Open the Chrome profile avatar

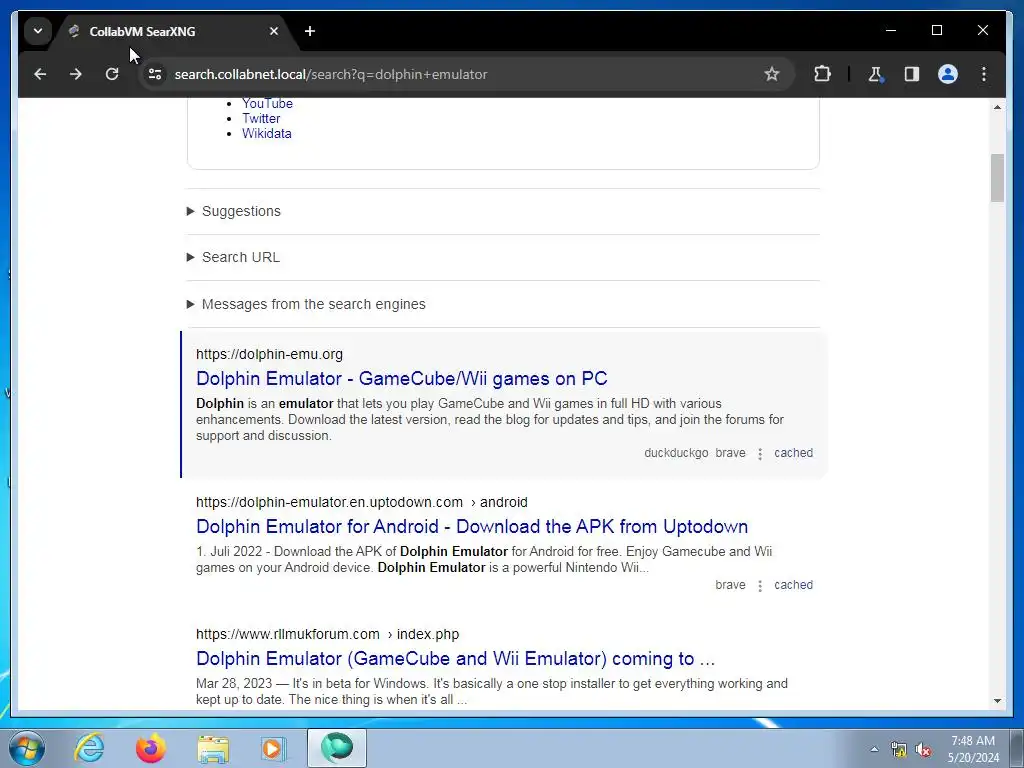pyautogui.click(x=948, y=74)
